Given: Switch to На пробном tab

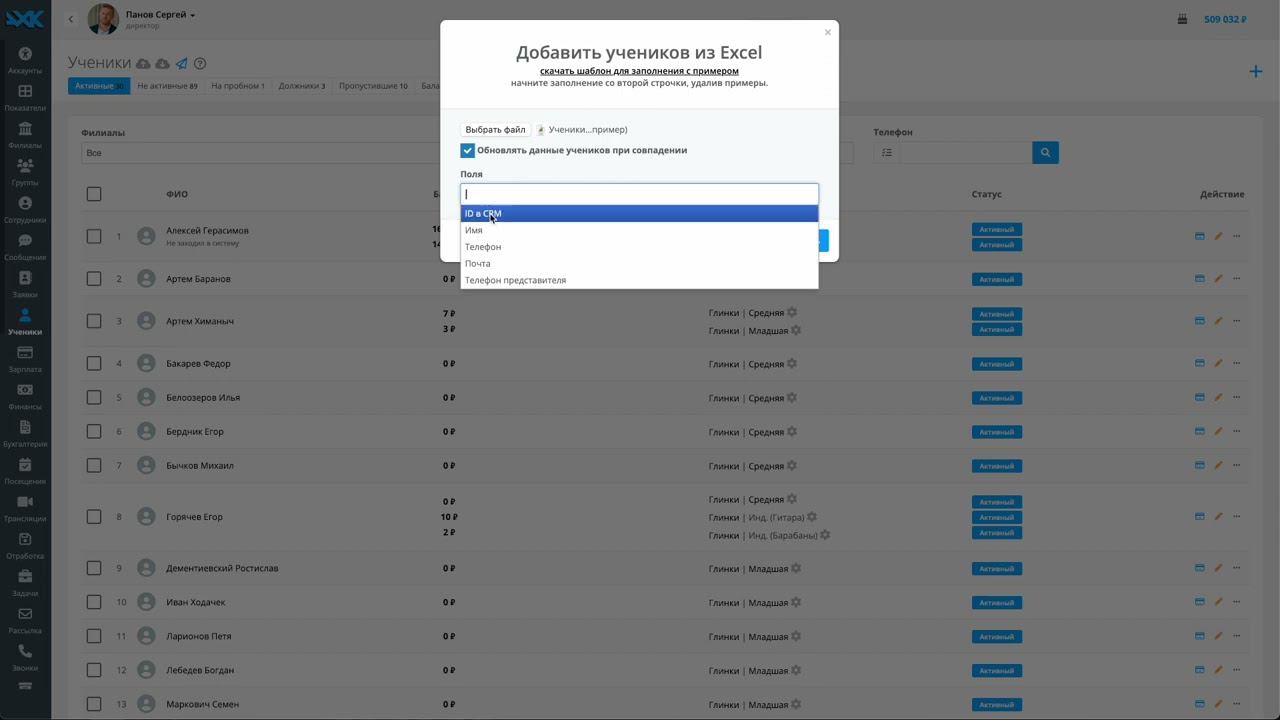Looking at the screenshot, I should [238, 86].
